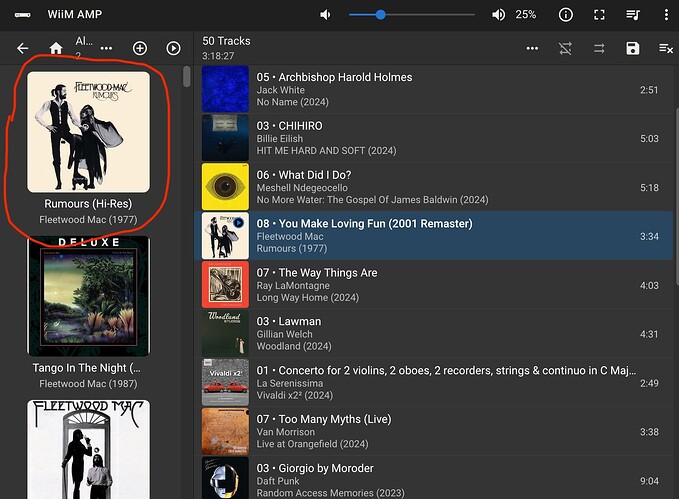Open the WiiM AMP player selector icon

point(23,15)
